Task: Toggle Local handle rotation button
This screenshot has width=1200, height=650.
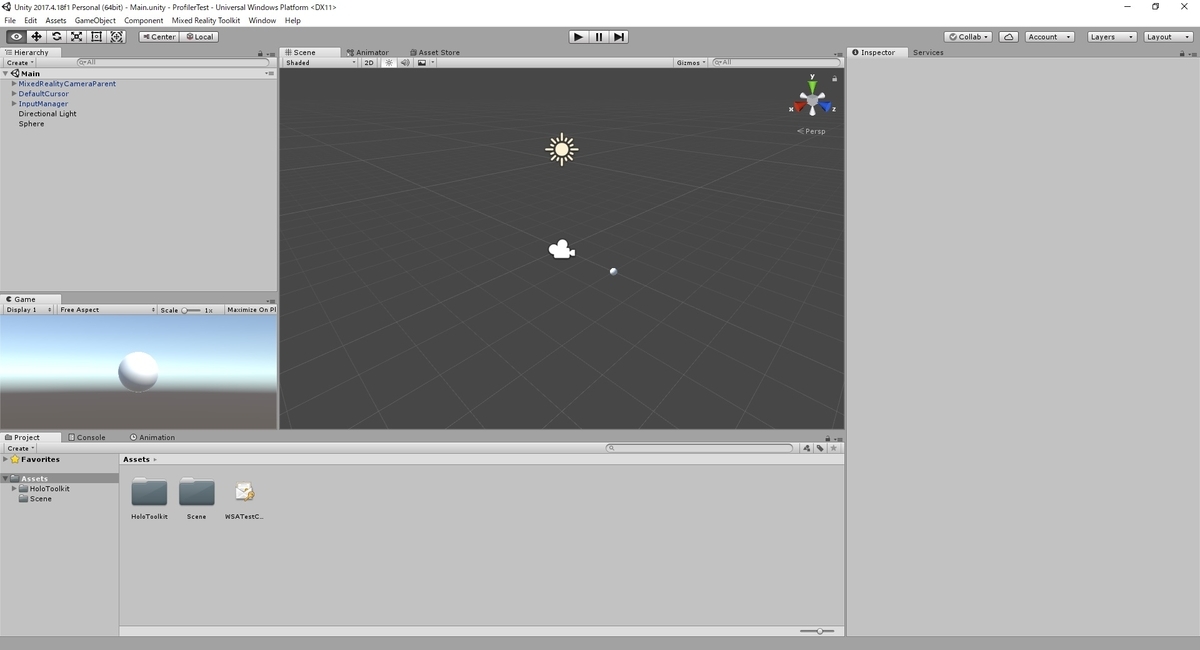Action: tap(199, 37)
